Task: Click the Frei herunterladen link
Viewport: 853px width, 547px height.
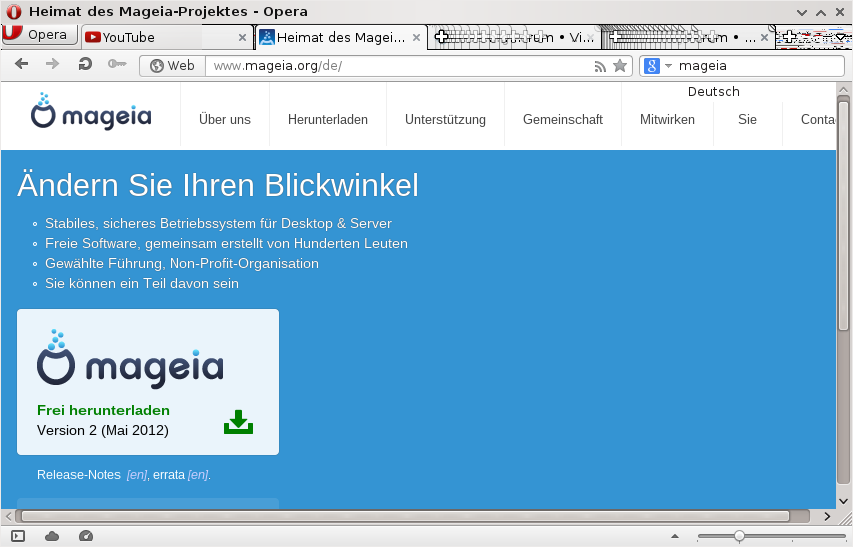Action: click(x=103, y=410)
